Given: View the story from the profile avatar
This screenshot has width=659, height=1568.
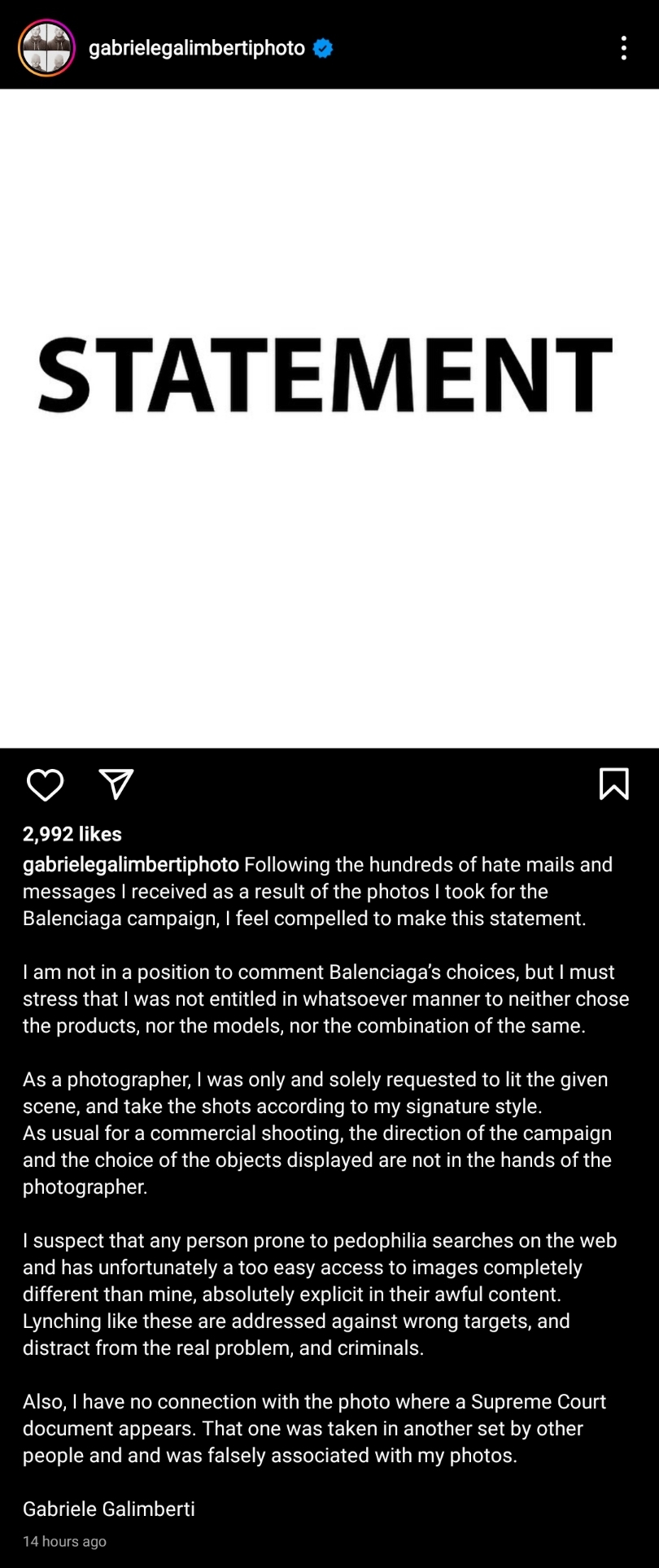Looking at the screenshot, I should (47, 48).
